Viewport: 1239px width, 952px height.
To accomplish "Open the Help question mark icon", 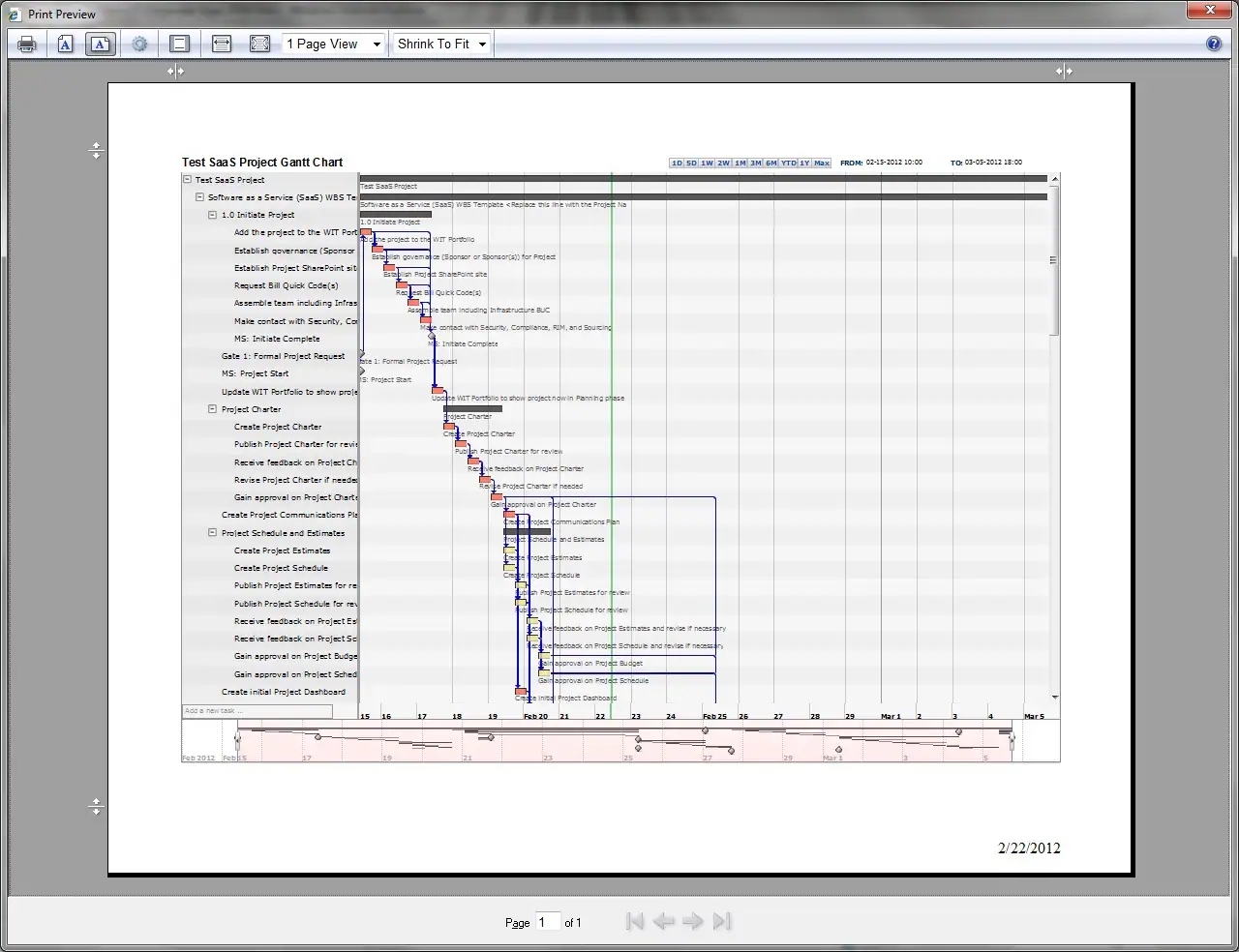I will tap(1214, 45).
